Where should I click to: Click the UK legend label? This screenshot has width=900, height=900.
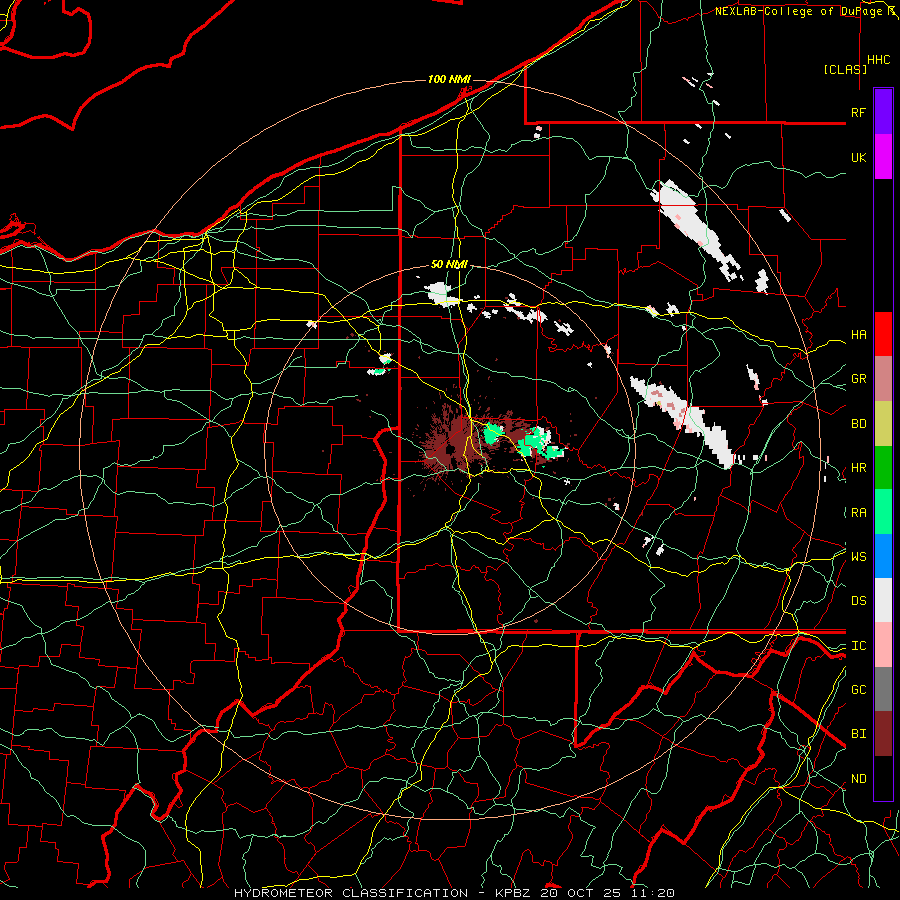pyautogui.click(x=858, y=157)
